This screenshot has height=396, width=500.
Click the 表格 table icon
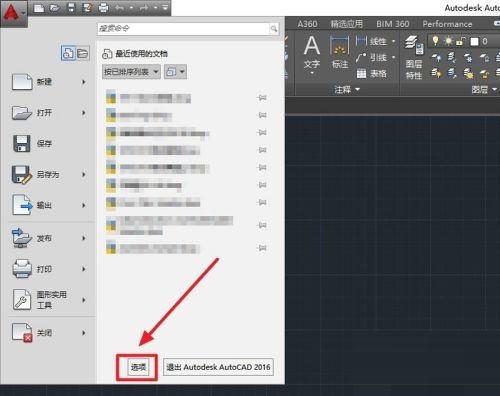pos(361,73)
